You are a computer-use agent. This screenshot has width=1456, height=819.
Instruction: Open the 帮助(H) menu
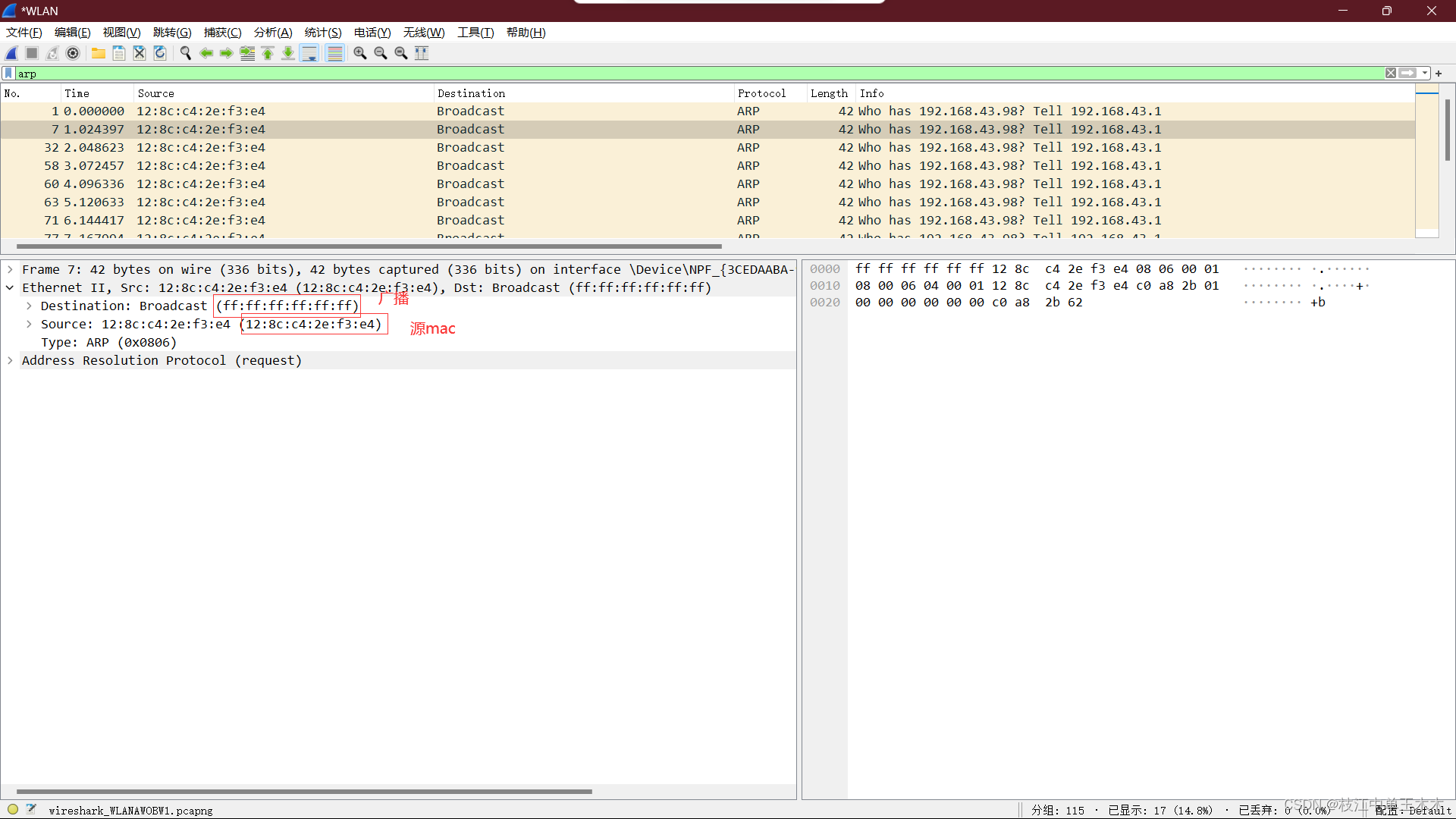(x=526, y=33)
